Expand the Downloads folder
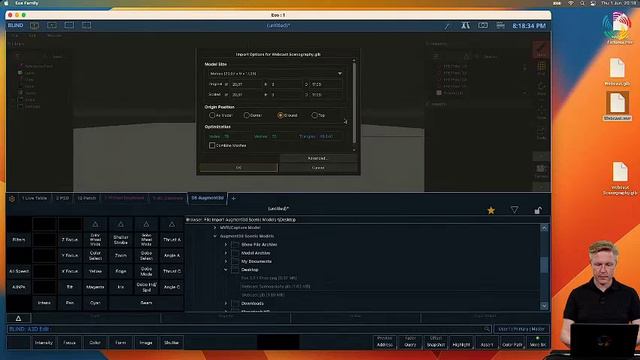The width and height of the screenshot is (640, 360). (226, 303)
